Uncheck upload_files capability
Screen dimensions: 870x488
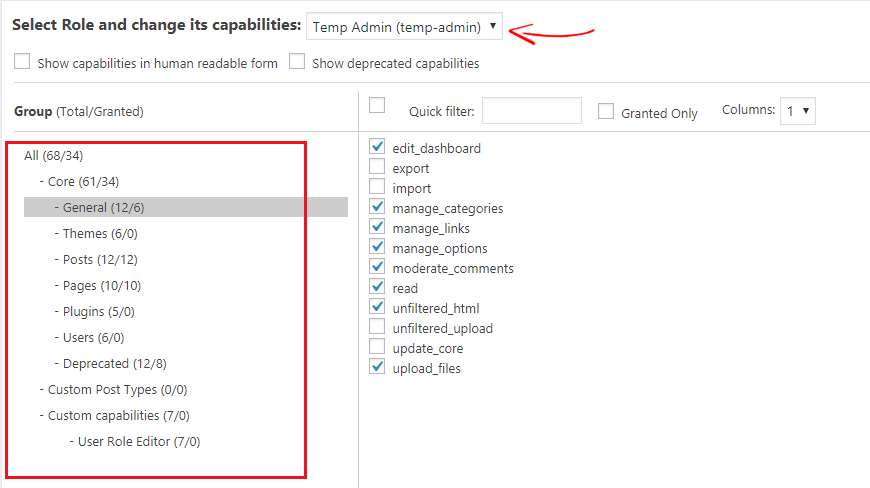point(377,368)
